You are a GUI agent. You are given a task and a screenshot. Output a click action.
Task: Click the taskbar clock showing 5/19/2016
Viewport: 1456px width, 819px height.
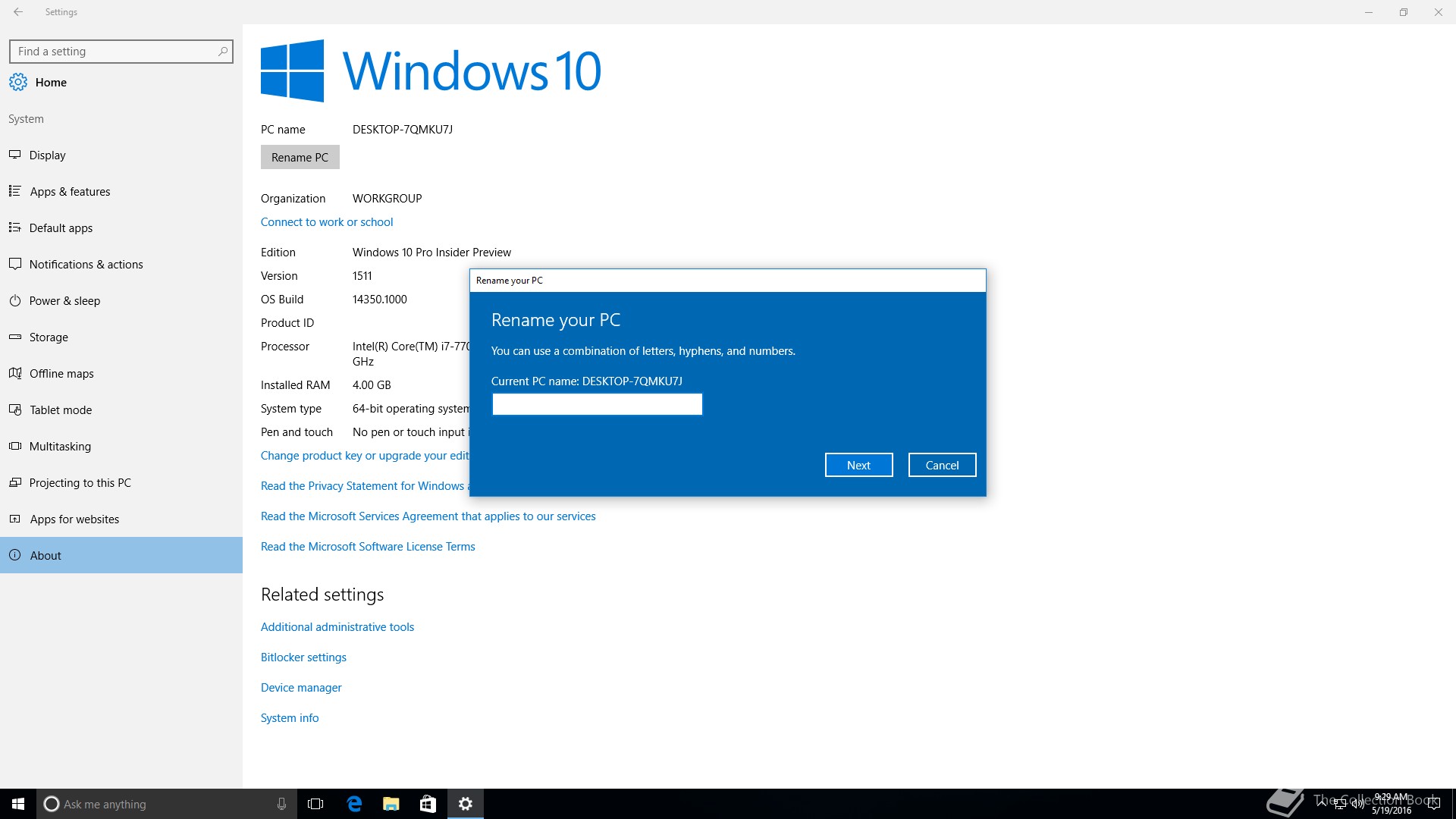click(1391, 804)
